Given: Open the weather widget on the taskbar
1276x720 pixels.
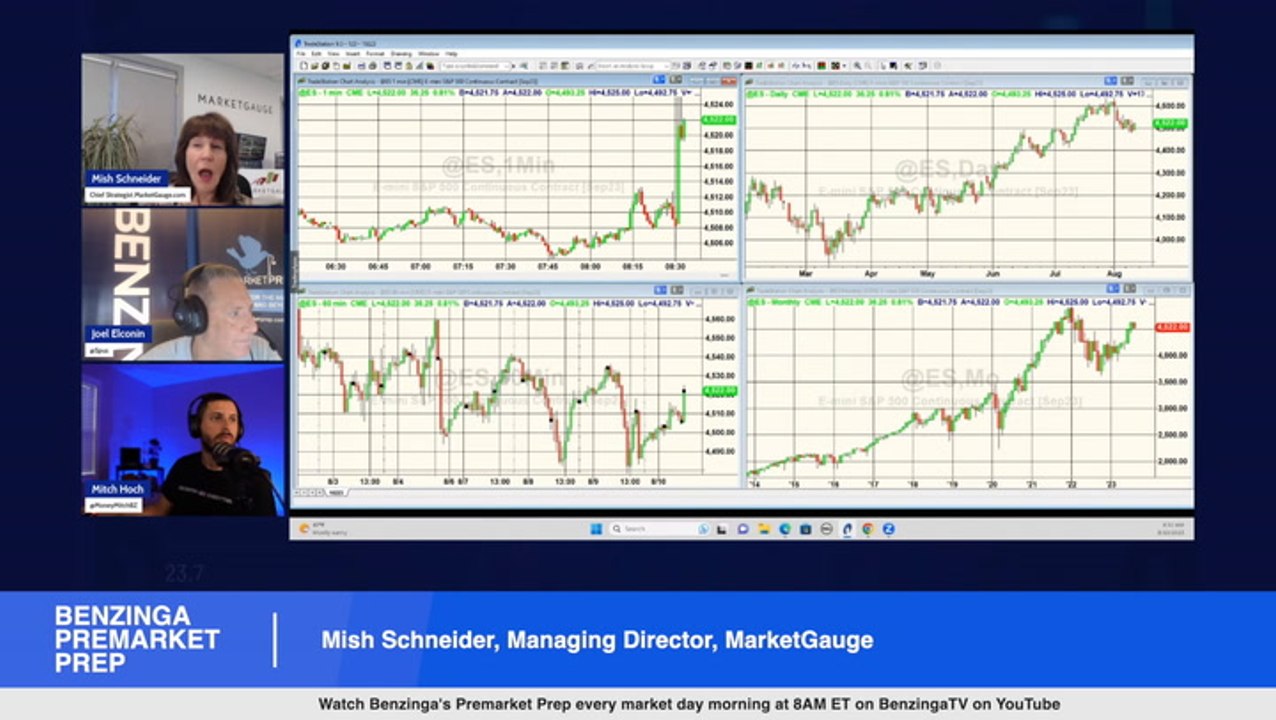Looking at the screenshot, I should (322, 529).
